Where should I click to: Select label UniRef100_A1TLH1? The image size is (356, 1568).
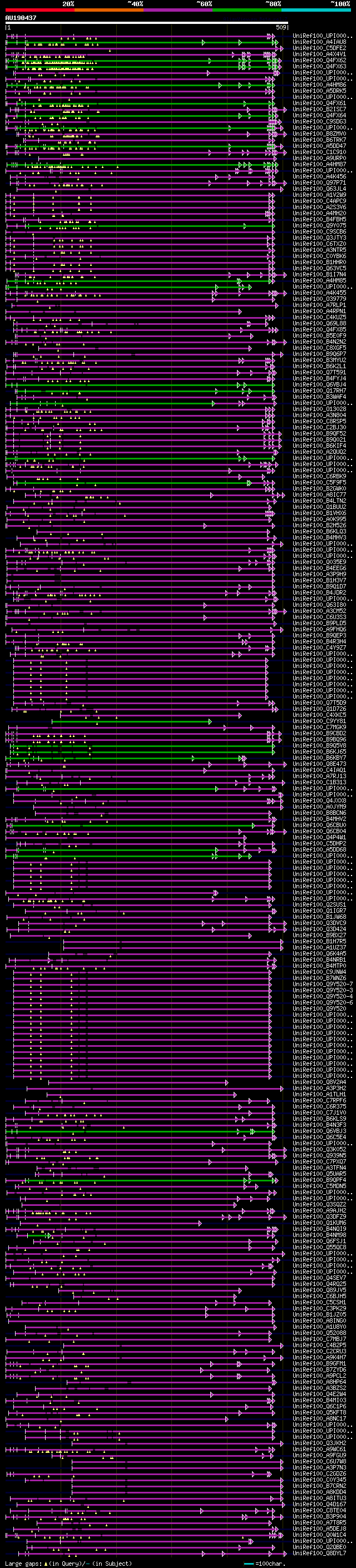pos(319,1095)
